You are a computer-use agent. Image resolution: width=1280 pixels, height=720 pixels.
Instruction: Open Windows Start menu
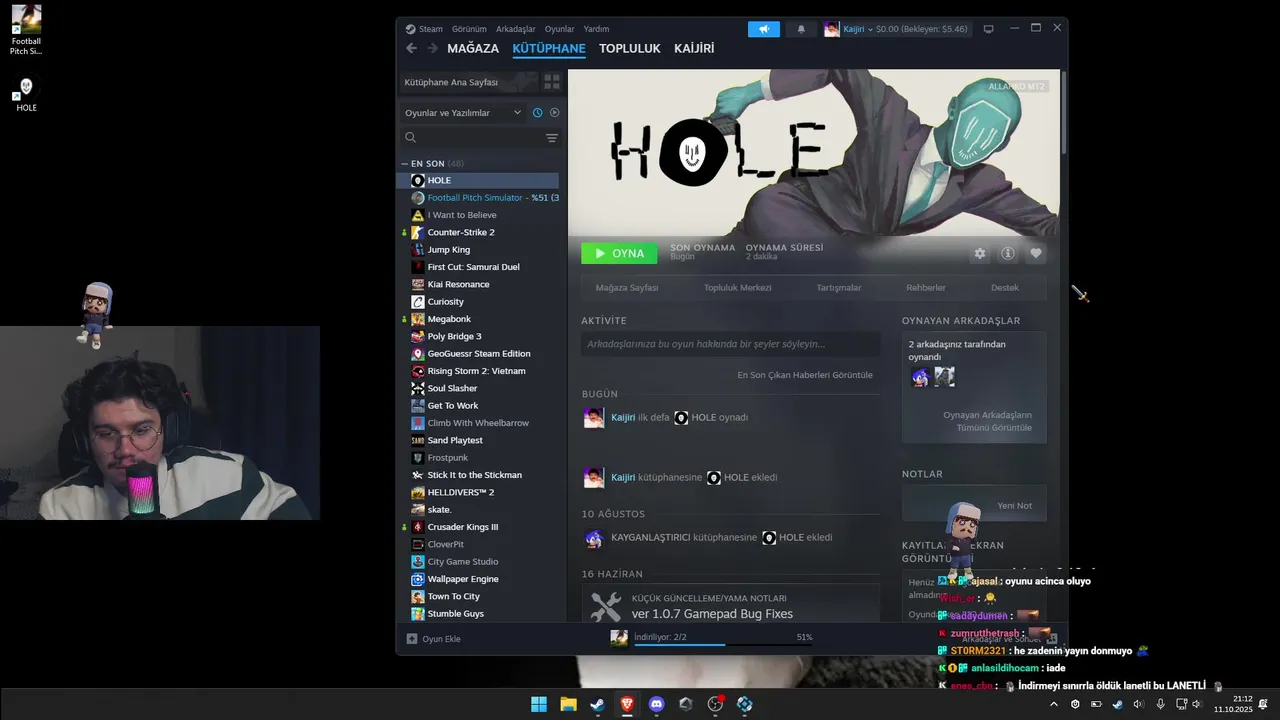(x=539, y=704)
